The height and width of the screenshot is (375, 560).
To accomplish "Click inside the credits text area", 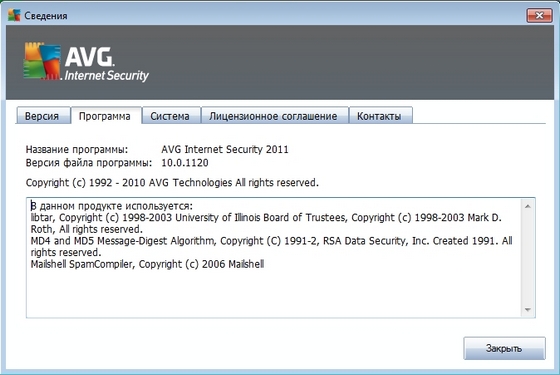I will coord(275,258).
